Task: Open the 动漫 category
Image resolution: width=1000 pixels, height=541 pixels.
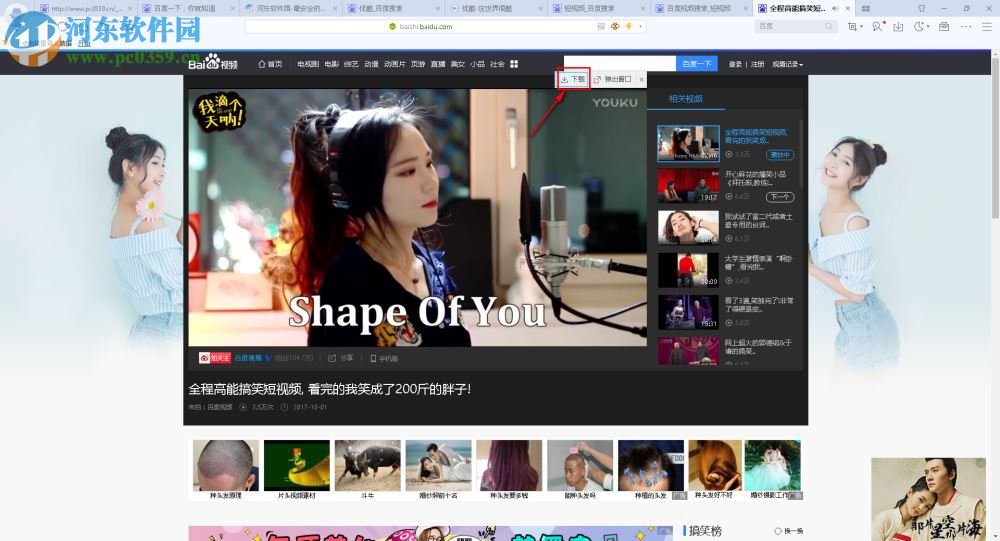Action: 371,64
